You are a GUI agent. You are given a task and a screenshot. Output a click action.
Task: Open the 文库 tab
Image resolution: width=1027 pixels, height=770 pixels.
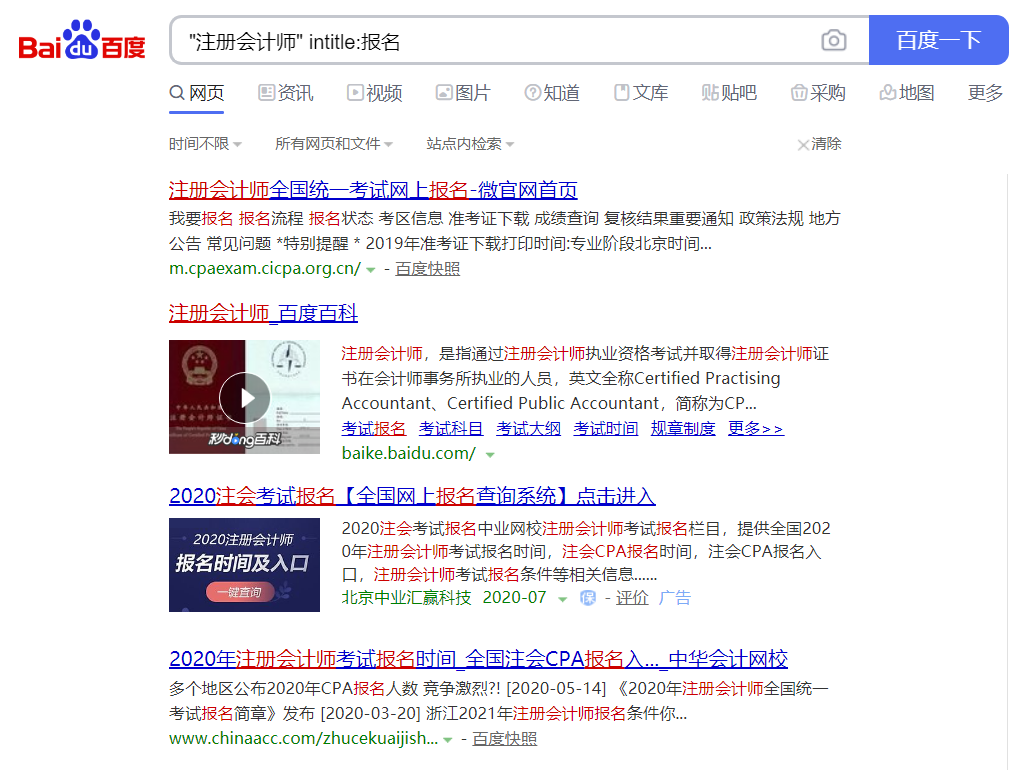click(x=641, y=93)
